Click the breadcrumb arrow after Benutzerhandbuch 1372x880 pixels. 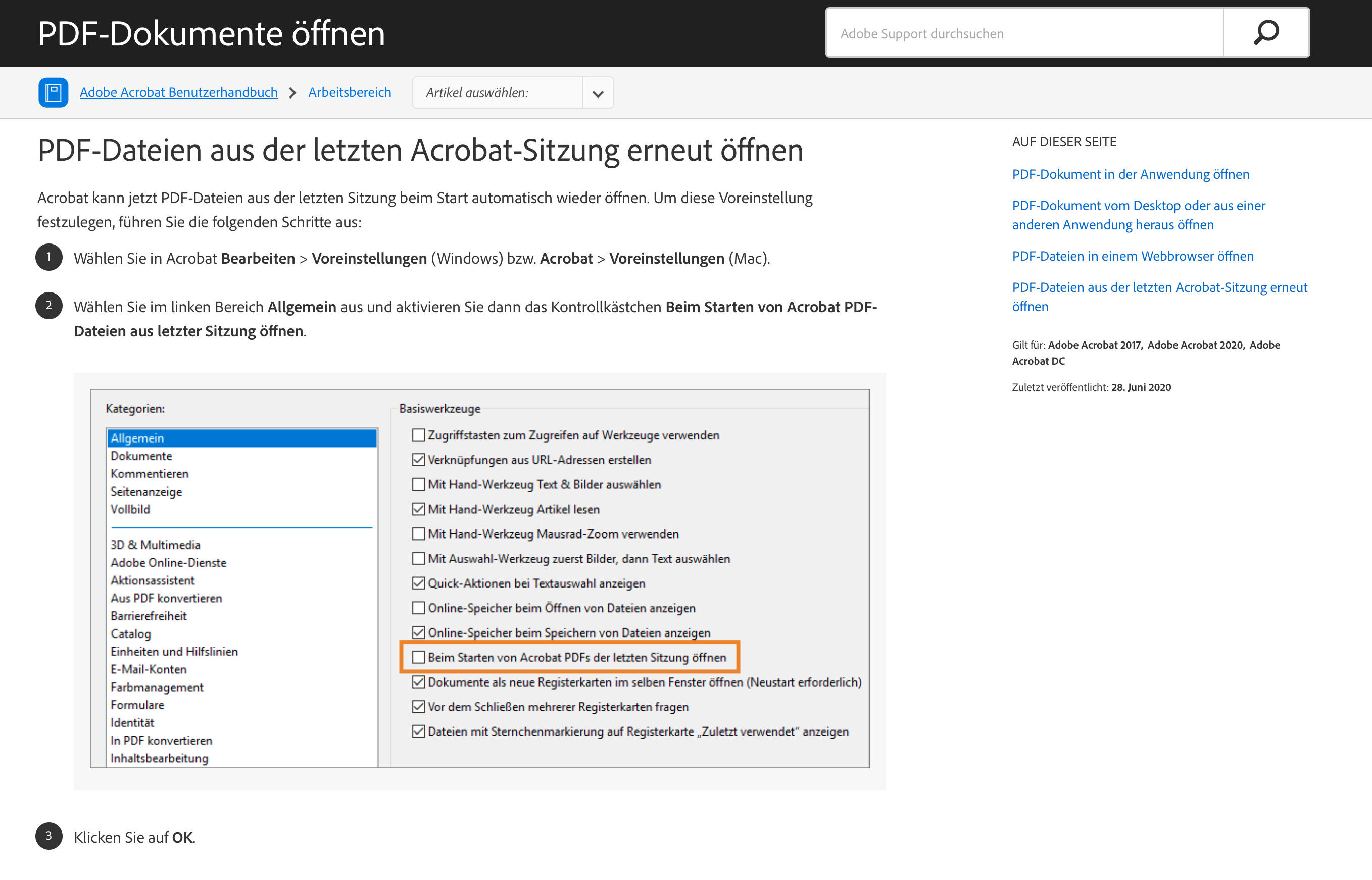[293, 92]
